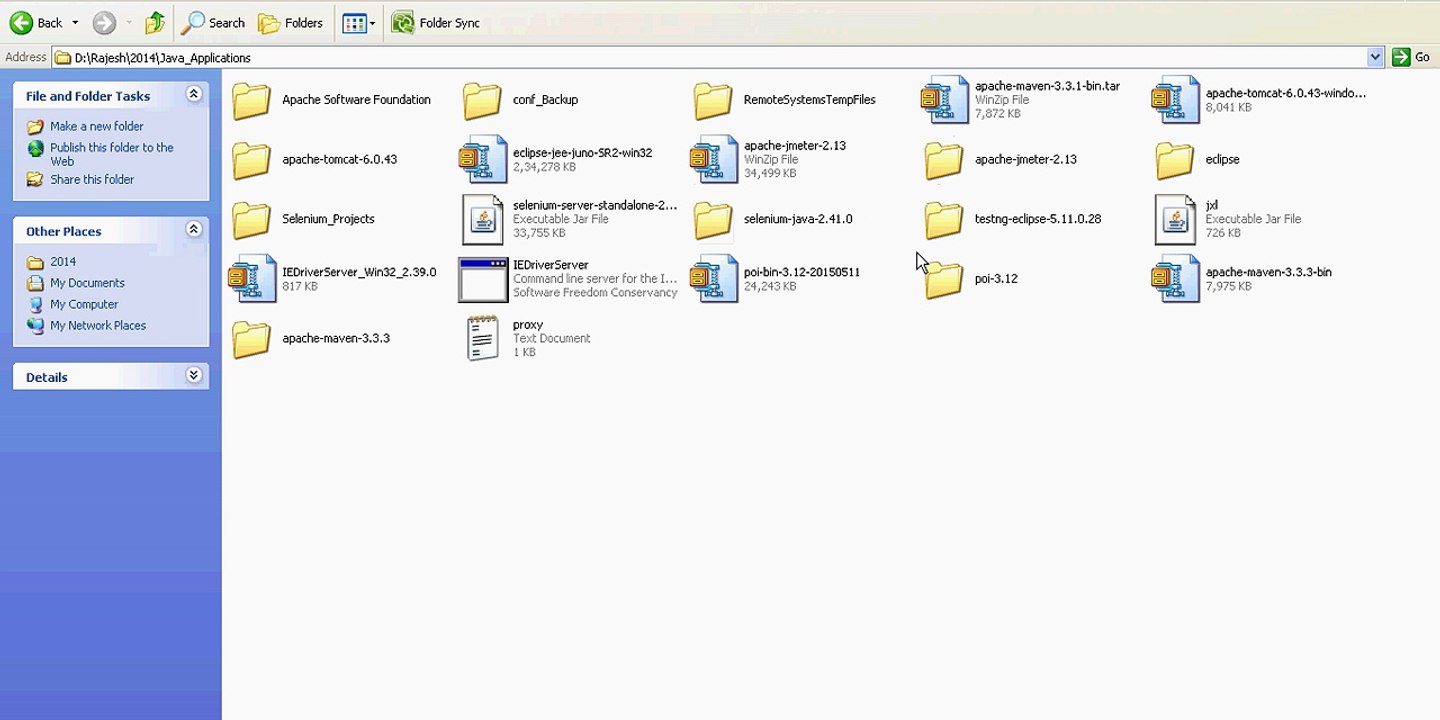This screenshot has height=720, width=1440.
Task: Select the IEDriverServer application icon
Action: coord(483,279)
